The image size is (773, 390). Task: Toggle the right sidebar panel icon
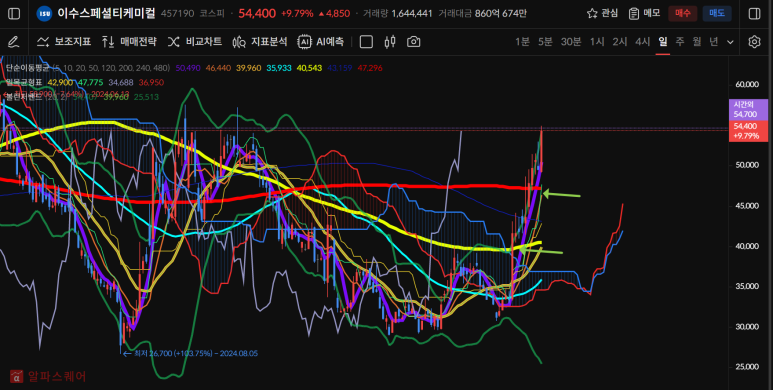tap(754, 14)
